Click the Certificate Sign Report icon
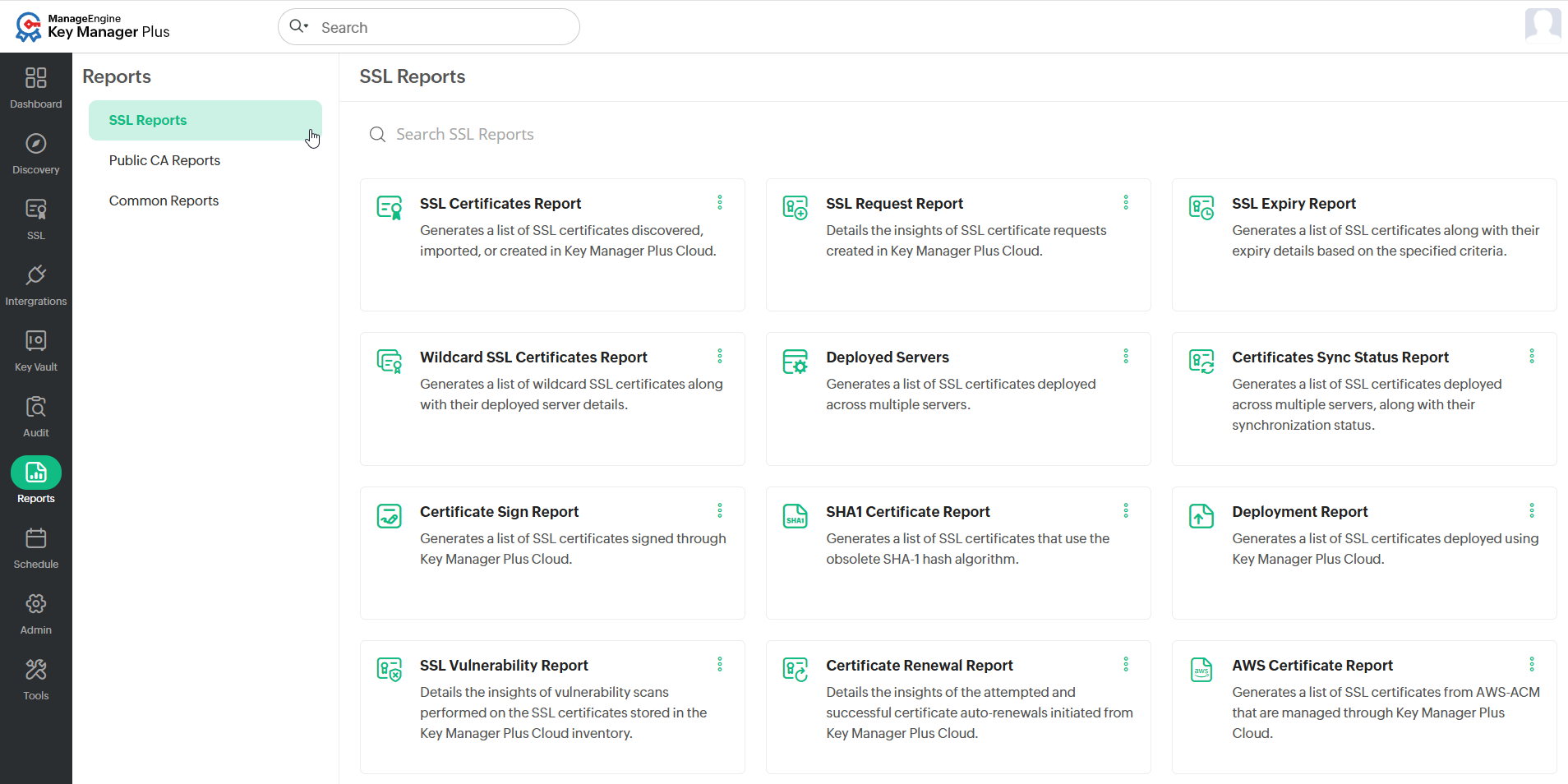1568x784 pixels. (x=390, y=515)
